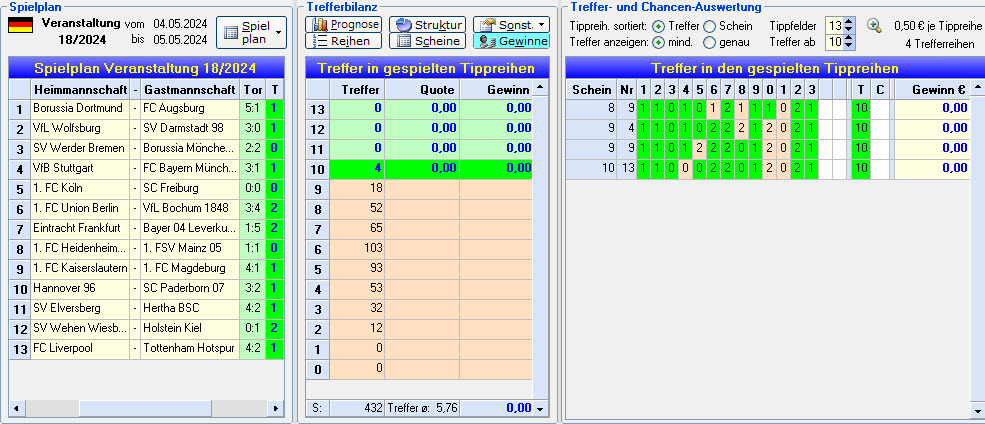Viewport: 985px width, 424px height.
Task: Select the Schein 9 Nr 4 row
Action: point(768,129)
